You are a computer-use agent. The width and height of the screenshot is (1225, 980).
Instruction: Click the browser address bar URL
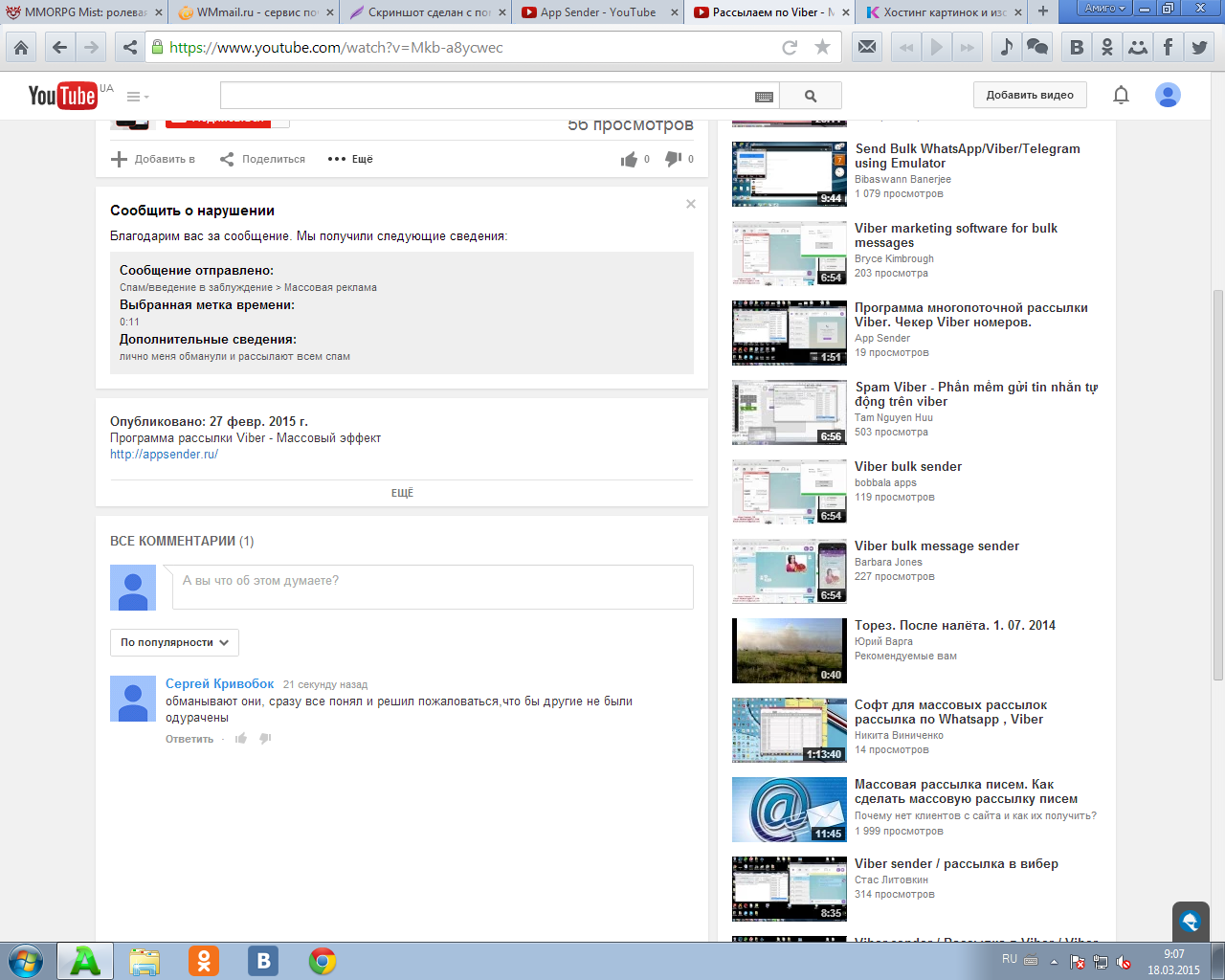tap(336, 47)
